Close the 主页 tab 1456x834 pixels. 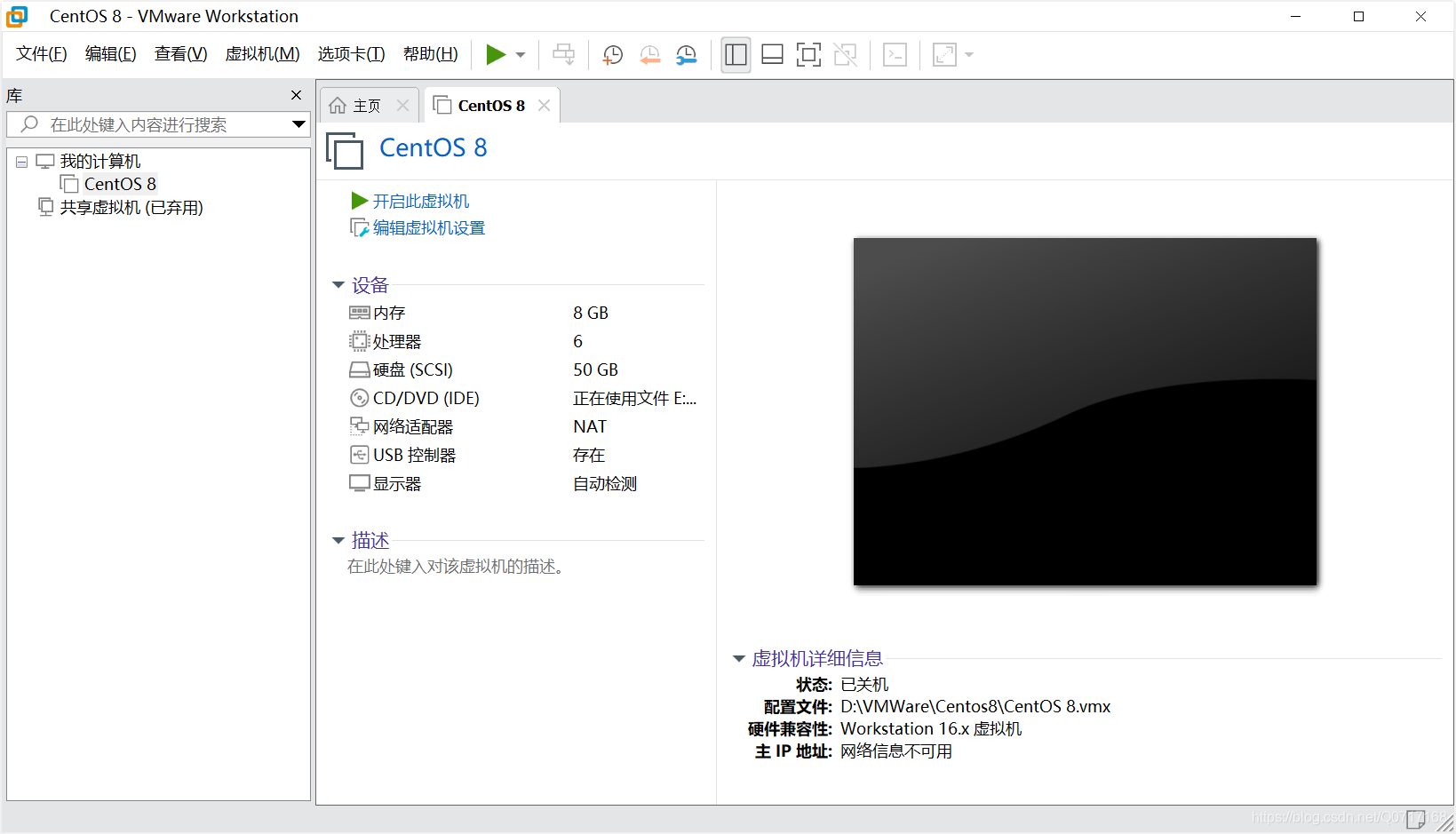[402, 106]
